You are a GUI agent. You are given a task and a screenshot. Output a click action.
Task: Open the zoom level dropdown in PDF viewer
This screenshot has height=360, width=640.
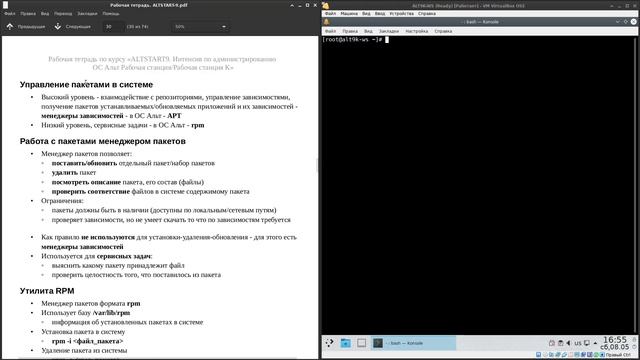point(200,27)
